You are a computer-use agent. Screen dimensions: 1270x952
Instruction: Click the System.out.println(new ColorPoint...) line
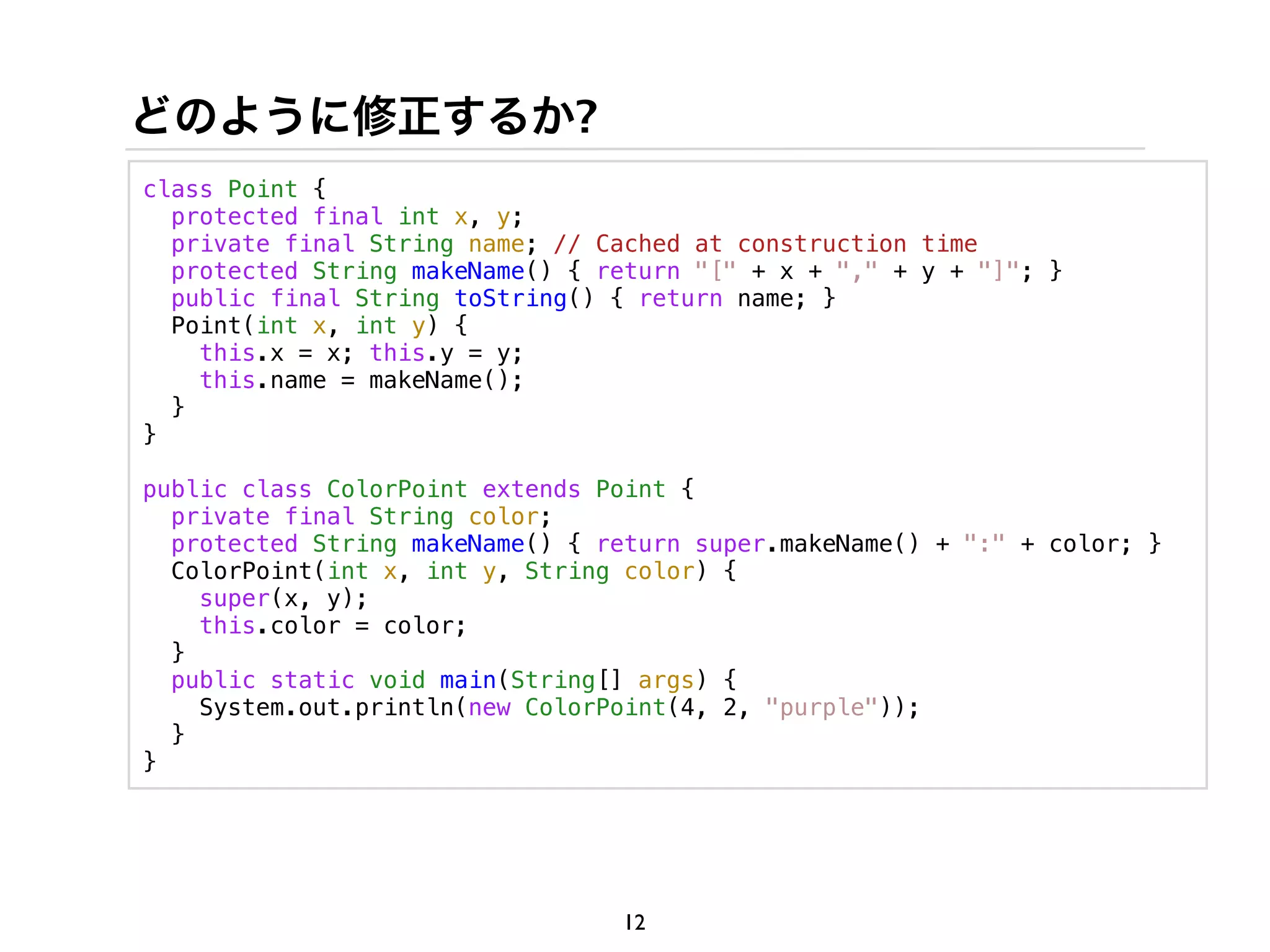click(x=559, y=708)
